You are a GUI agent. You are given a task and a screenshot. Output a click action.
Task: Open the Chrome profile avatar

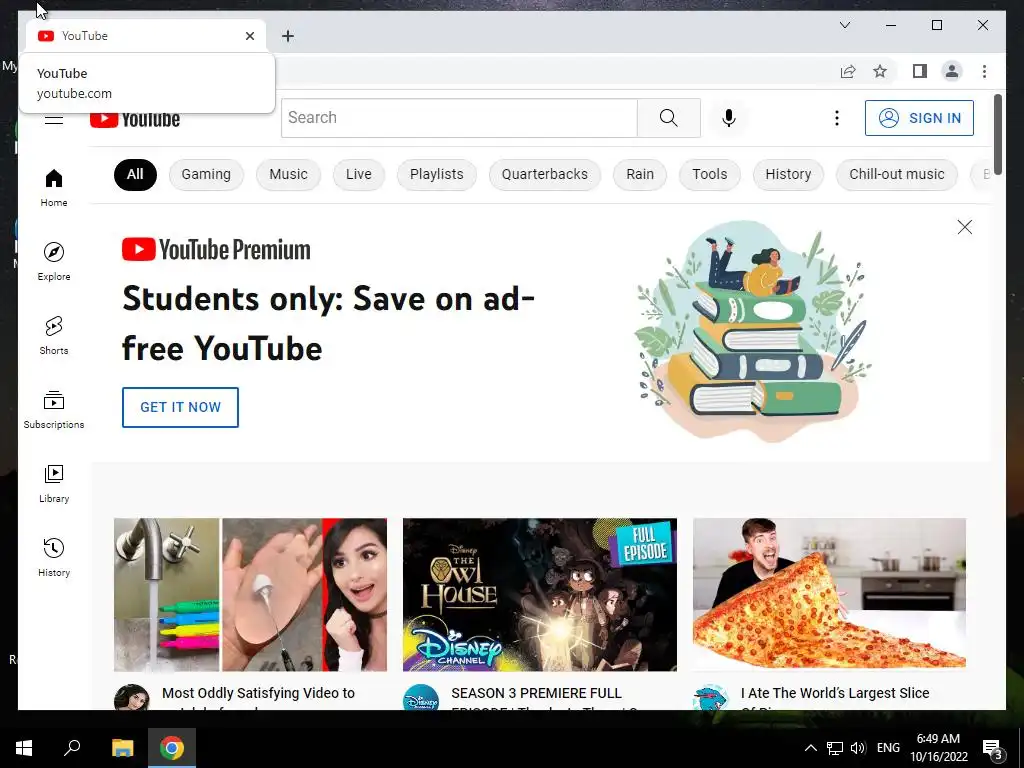[952, 71]
